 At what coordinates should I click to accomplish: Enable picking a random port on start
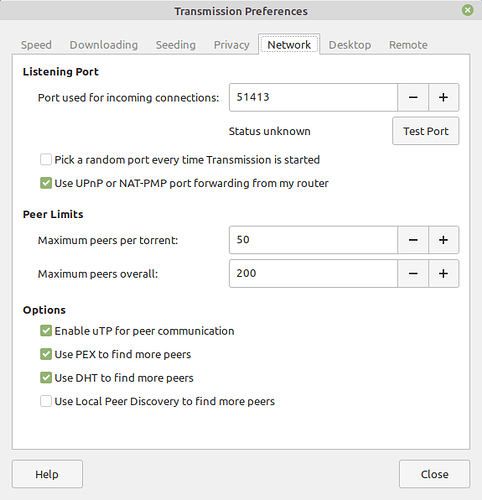click(x=46, y=160)
